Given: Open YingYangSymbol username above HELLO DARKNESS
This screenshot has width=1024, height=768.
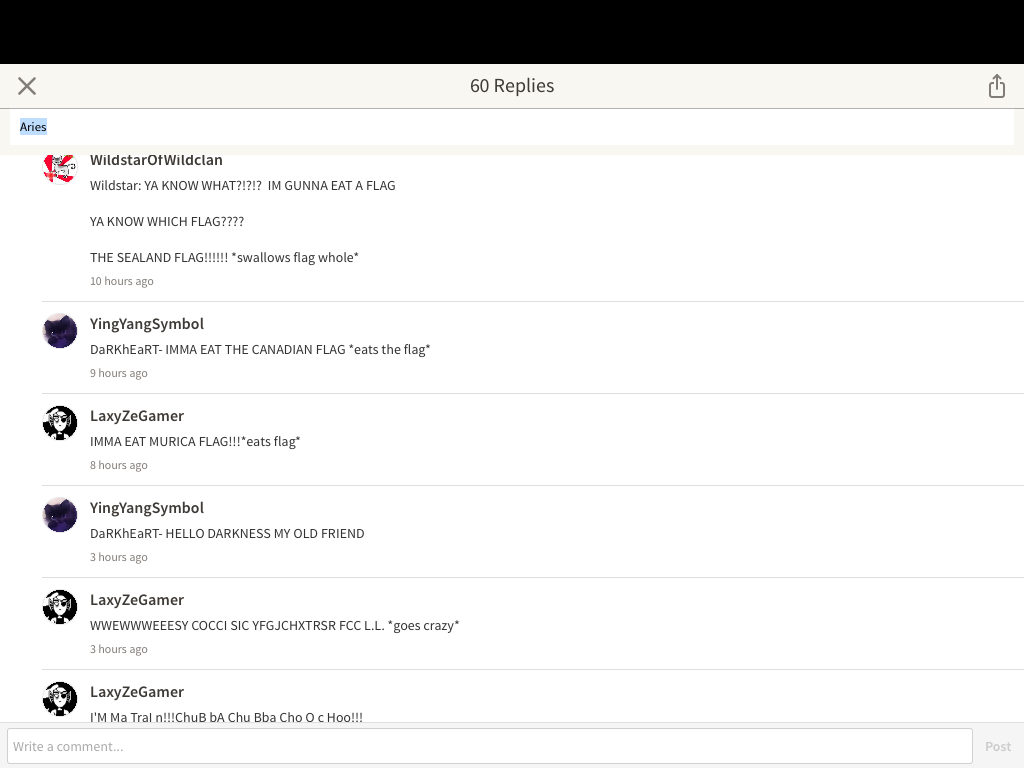Looking at the screenshot, I should (147, 508).
